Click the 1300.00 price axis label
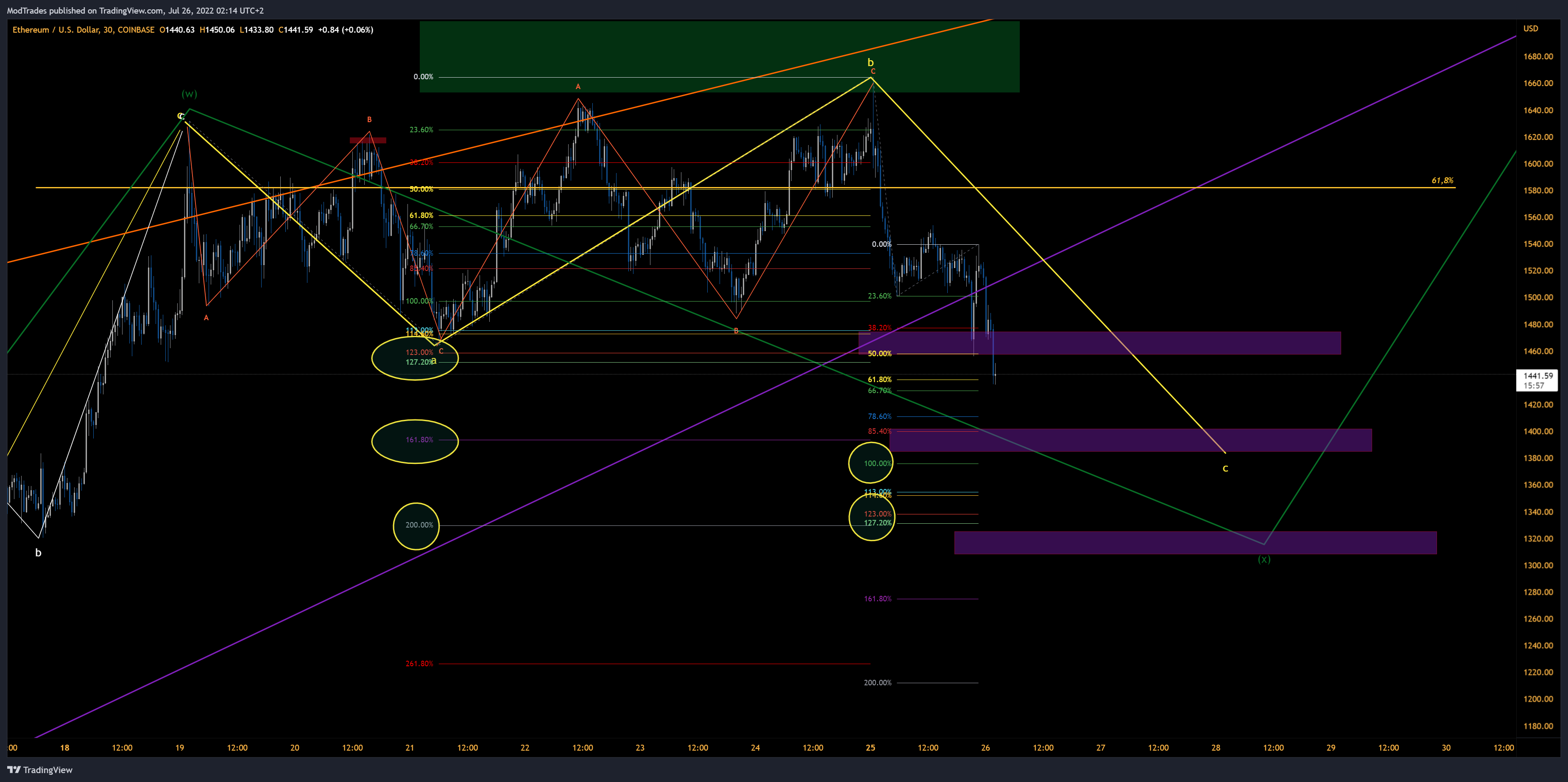Viewport: 1568px width, 782px height. click(x=1538, y=565)
